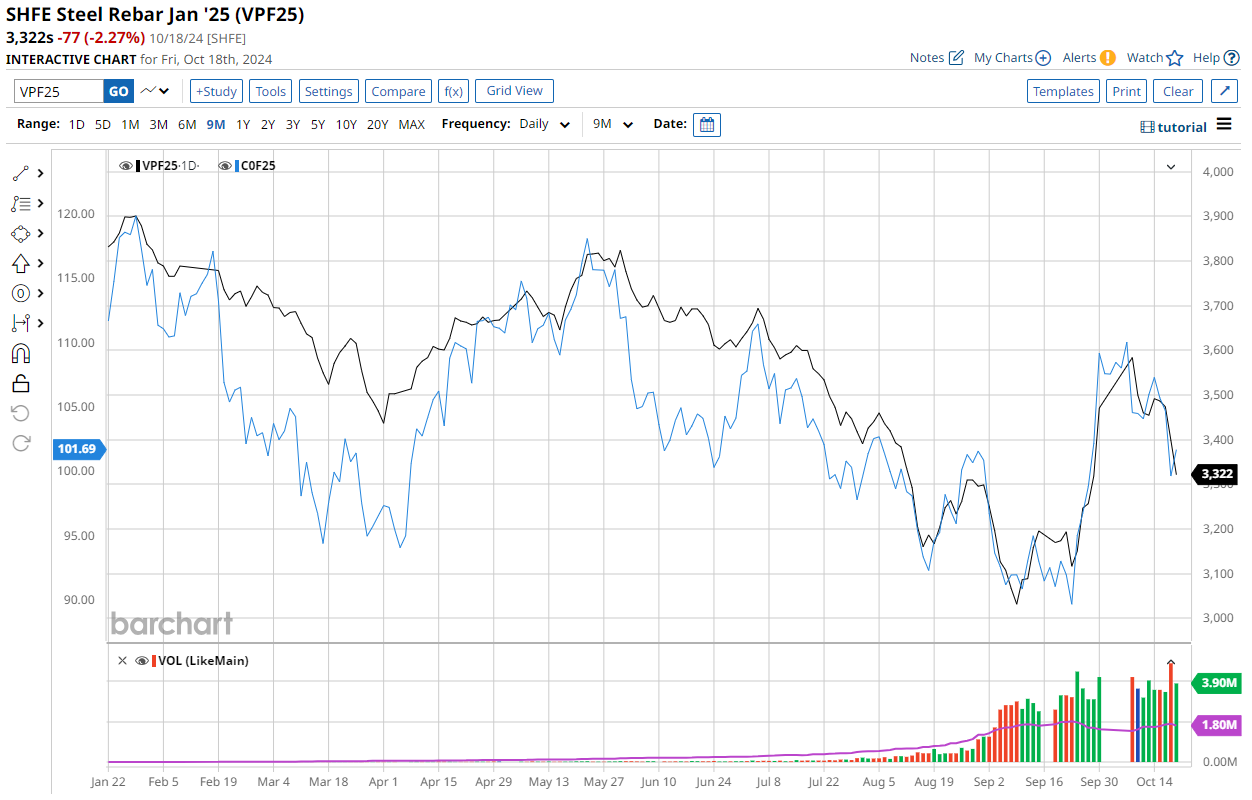Hide the VPF25 series via eye icon
The image size is (1252, 800).
tap(127, 166)
